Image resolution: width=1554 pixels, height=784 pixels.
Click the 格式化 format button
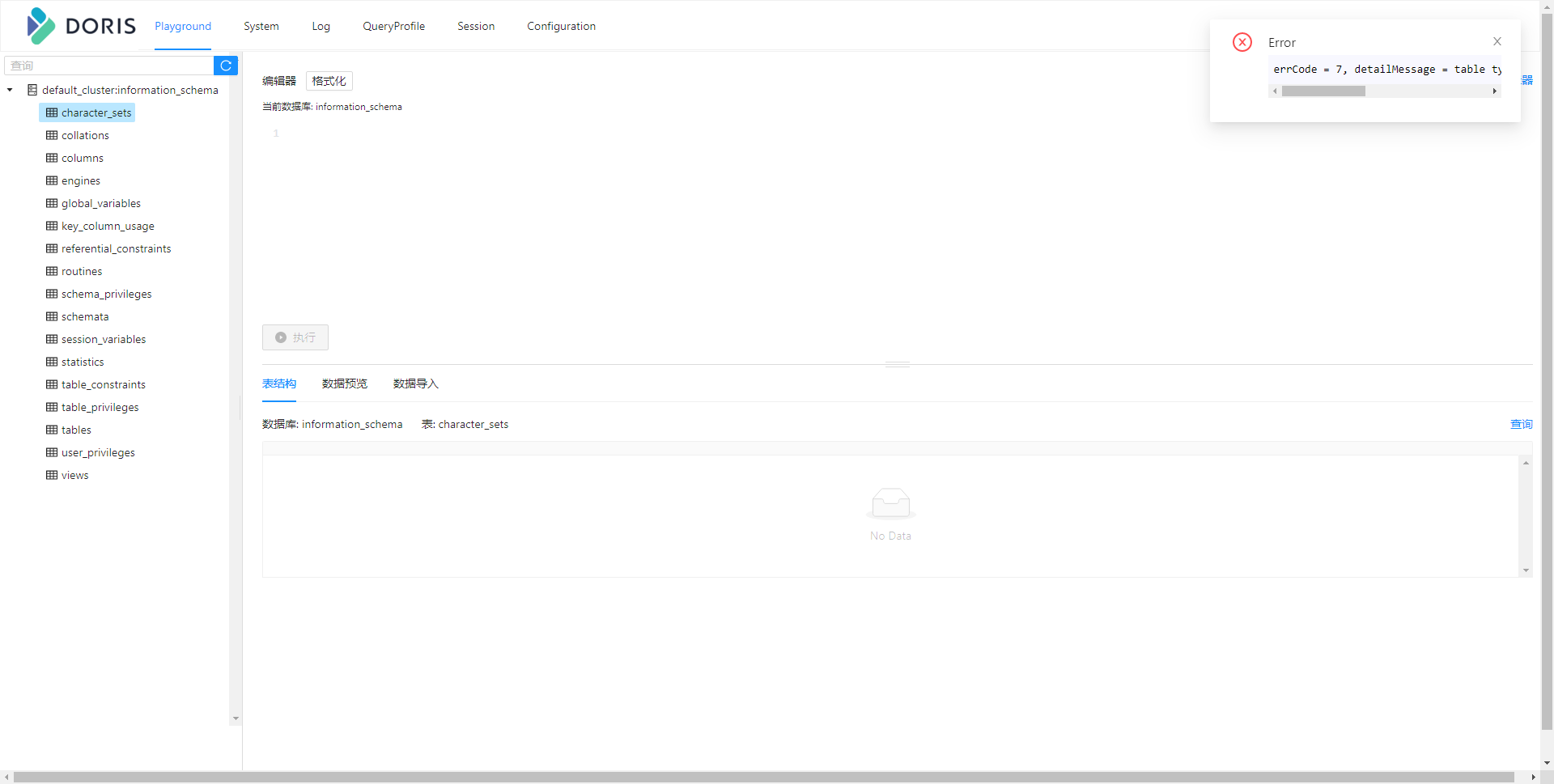click(x=329, y=81)
